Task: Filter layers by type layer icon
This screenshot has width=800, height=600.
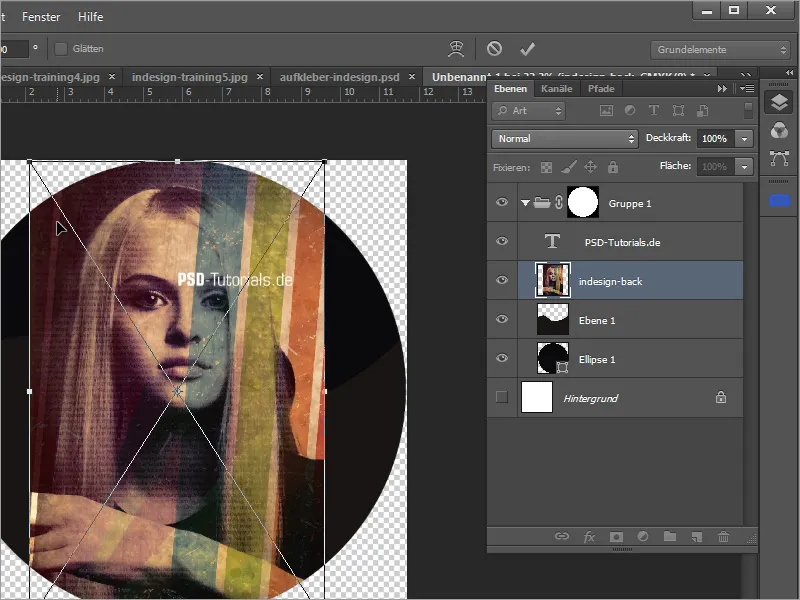Action: [654, 111]
